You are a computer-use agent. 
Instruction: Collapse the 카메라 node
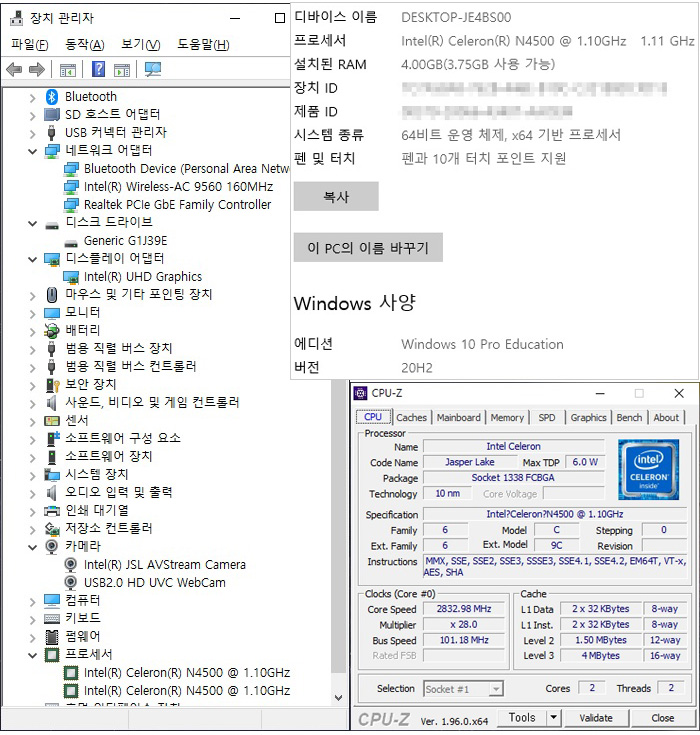click(32, 547)
